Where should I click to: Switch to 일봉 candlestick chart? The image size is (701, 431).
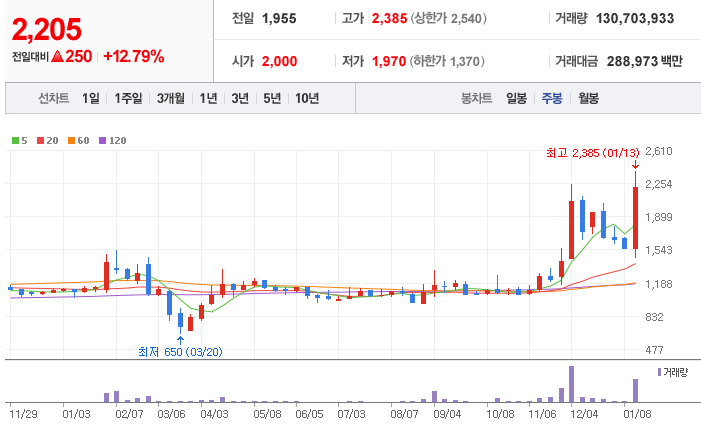pyautogui.click(x=516, y=98)
